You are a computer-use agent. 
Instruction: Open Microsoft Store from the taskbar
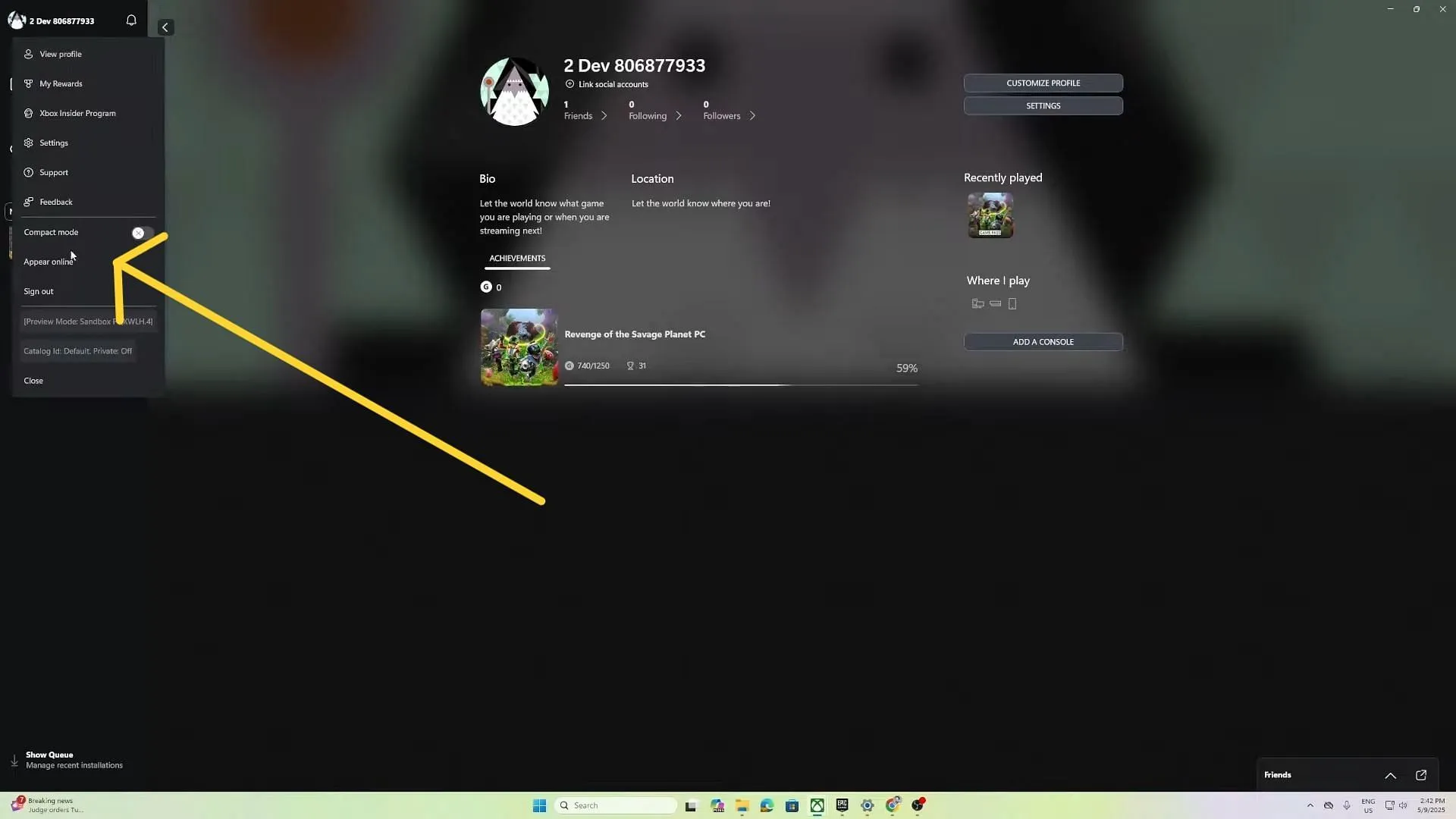(792, 806)
